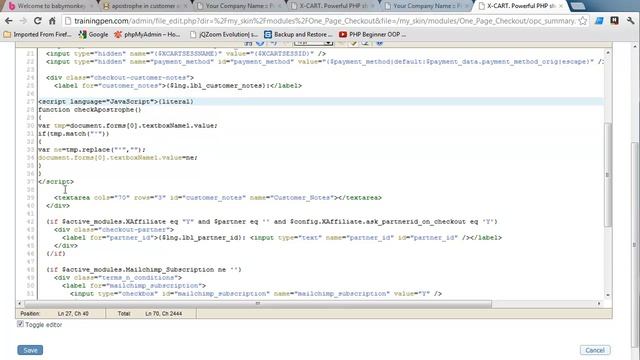Open the 'Backup and Restore' bookmark

click(x=298, y=35)
